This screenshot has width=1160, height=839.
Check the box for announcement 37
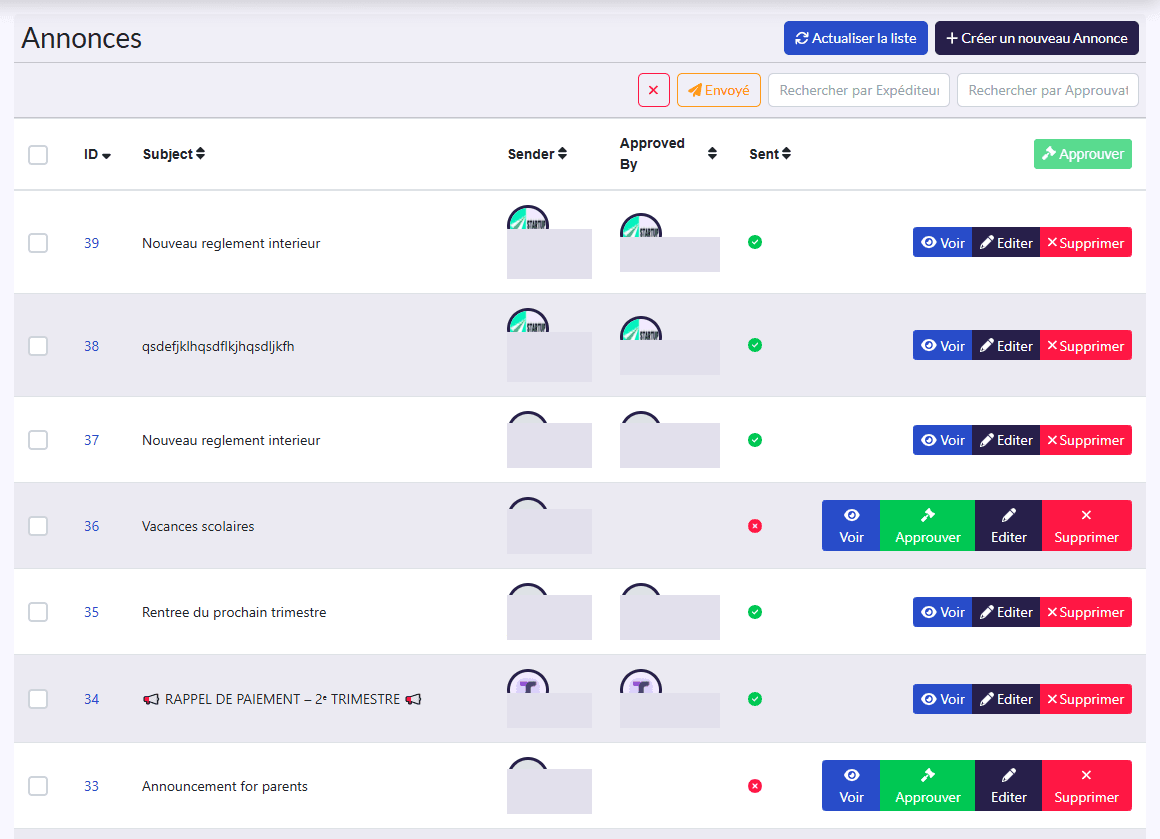point(38,440)
